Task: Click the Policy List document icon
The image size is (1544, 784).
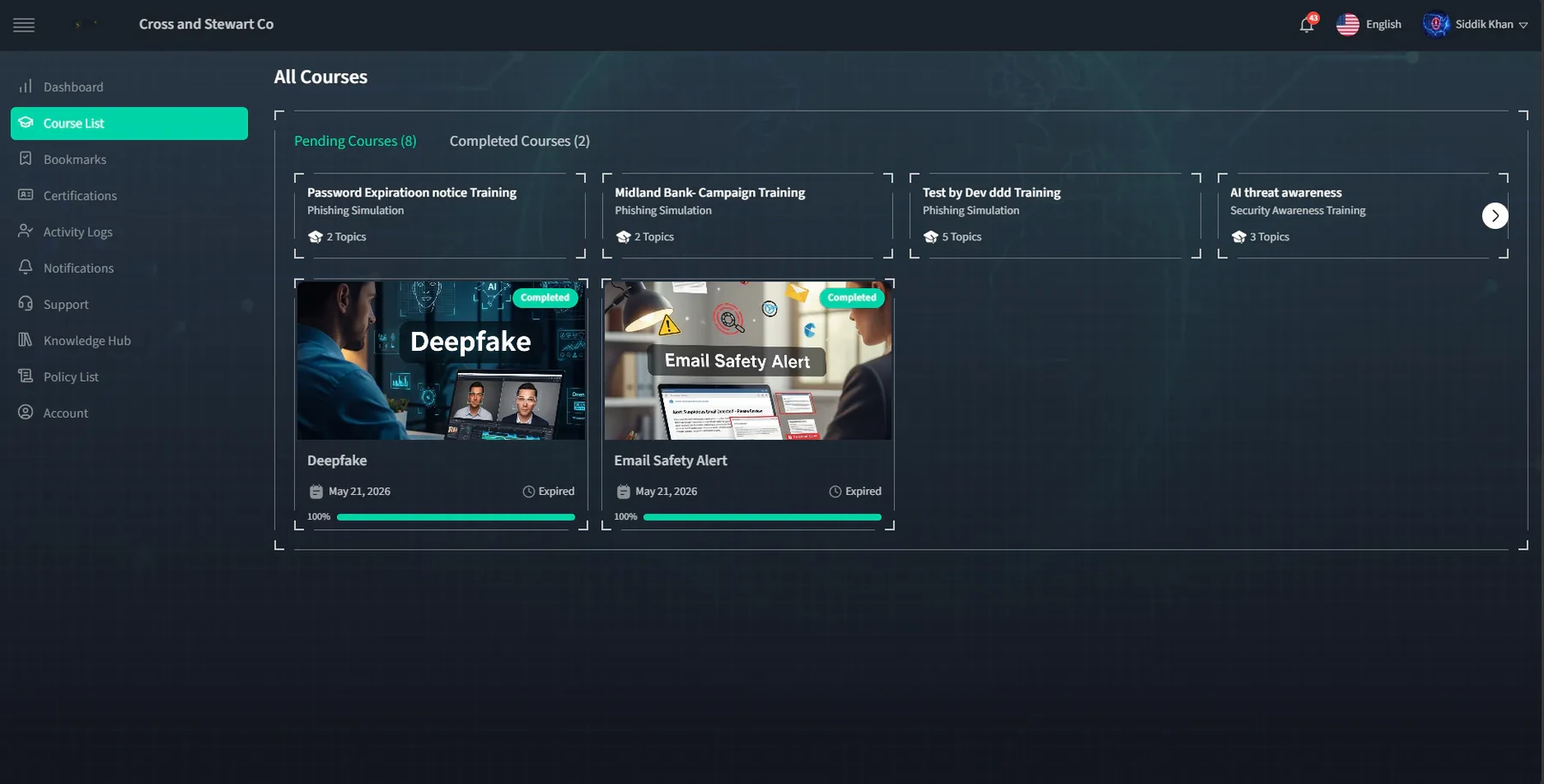Action: 26,376
